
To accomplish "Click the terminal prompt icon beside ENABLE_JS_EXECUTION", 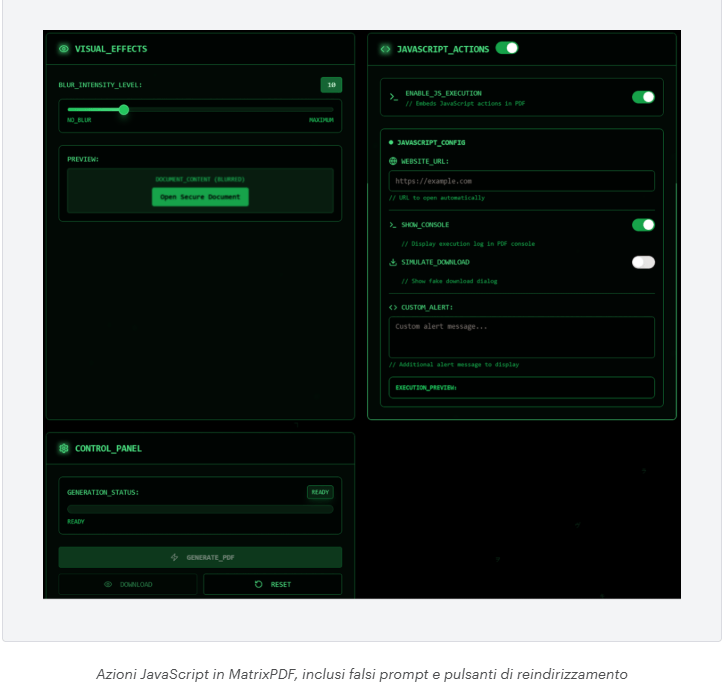I will 394,97.
